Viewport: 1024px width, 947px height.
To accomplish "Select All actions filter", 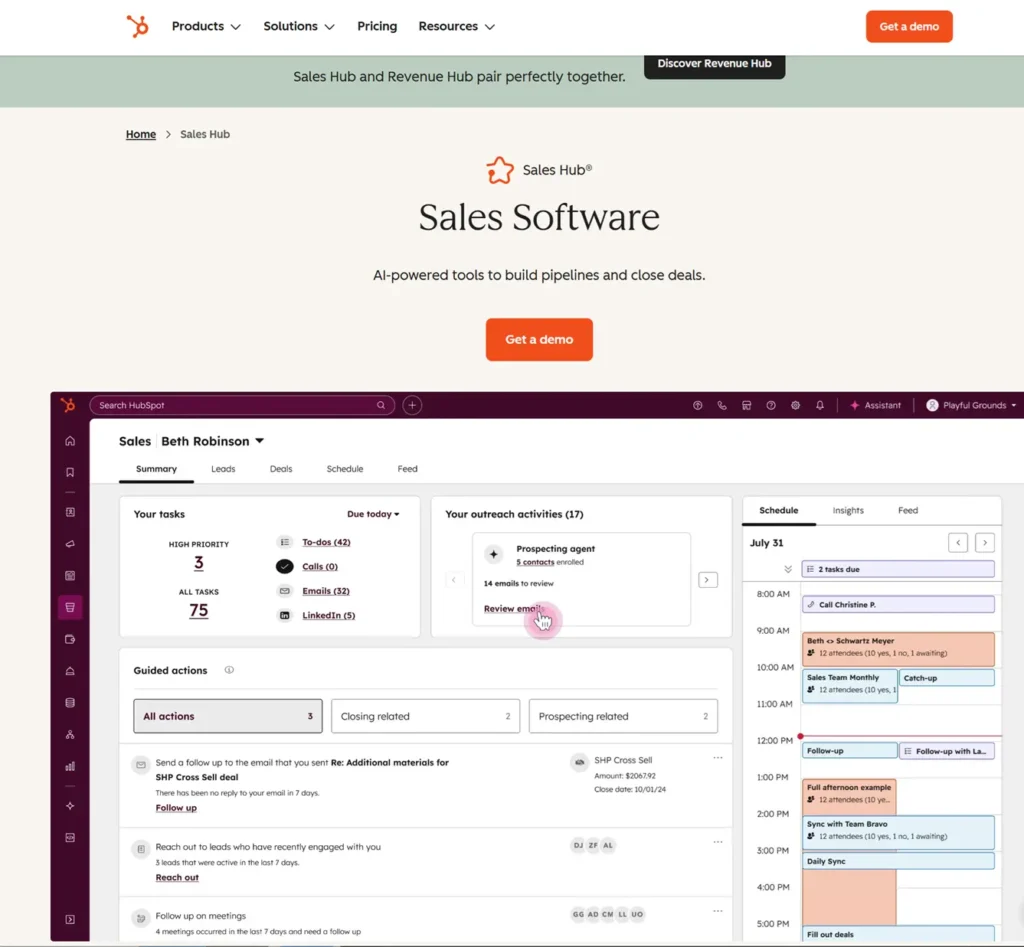I will tap(228, 716).
